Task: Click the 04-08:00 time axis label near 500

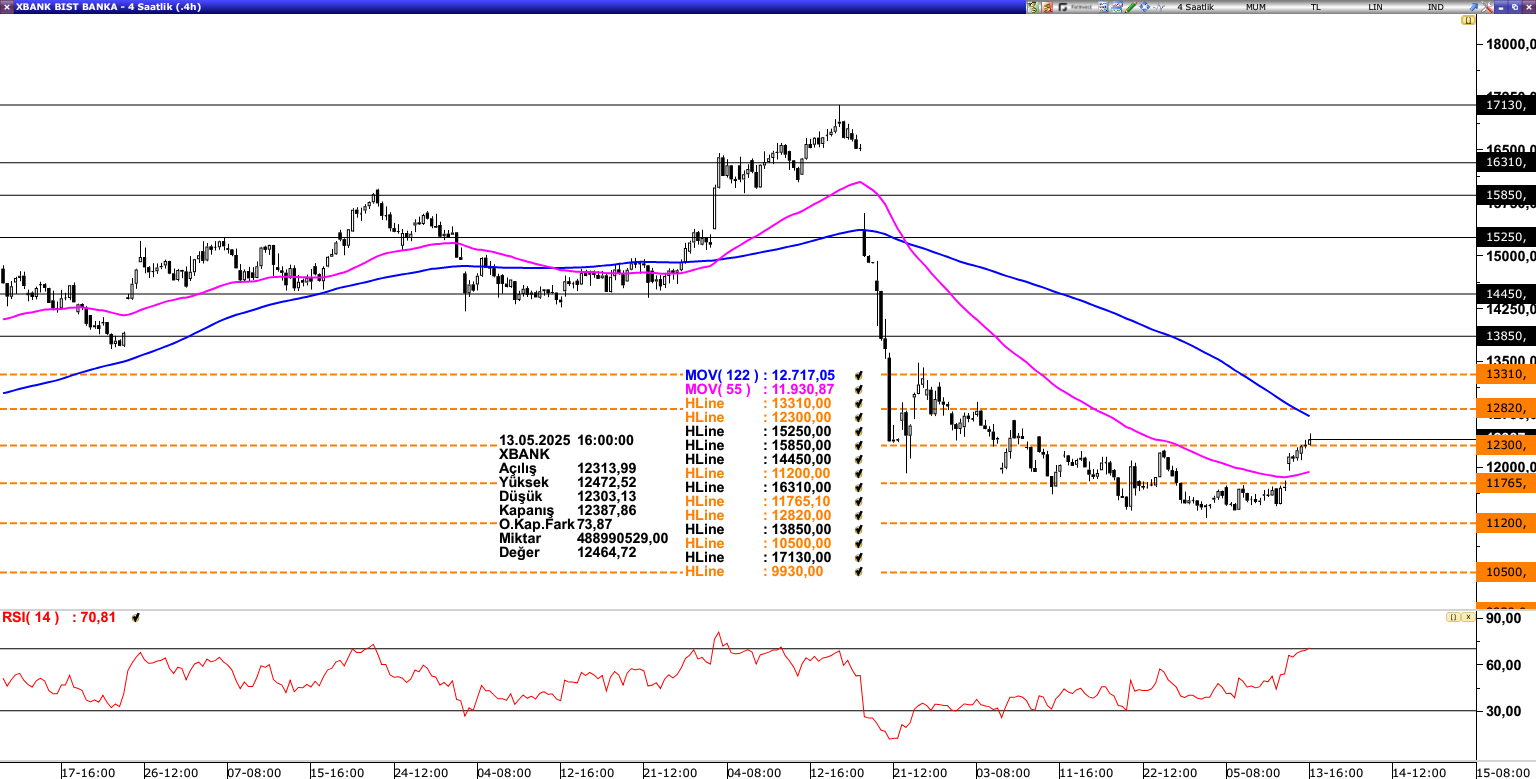Action: point(503,772)
